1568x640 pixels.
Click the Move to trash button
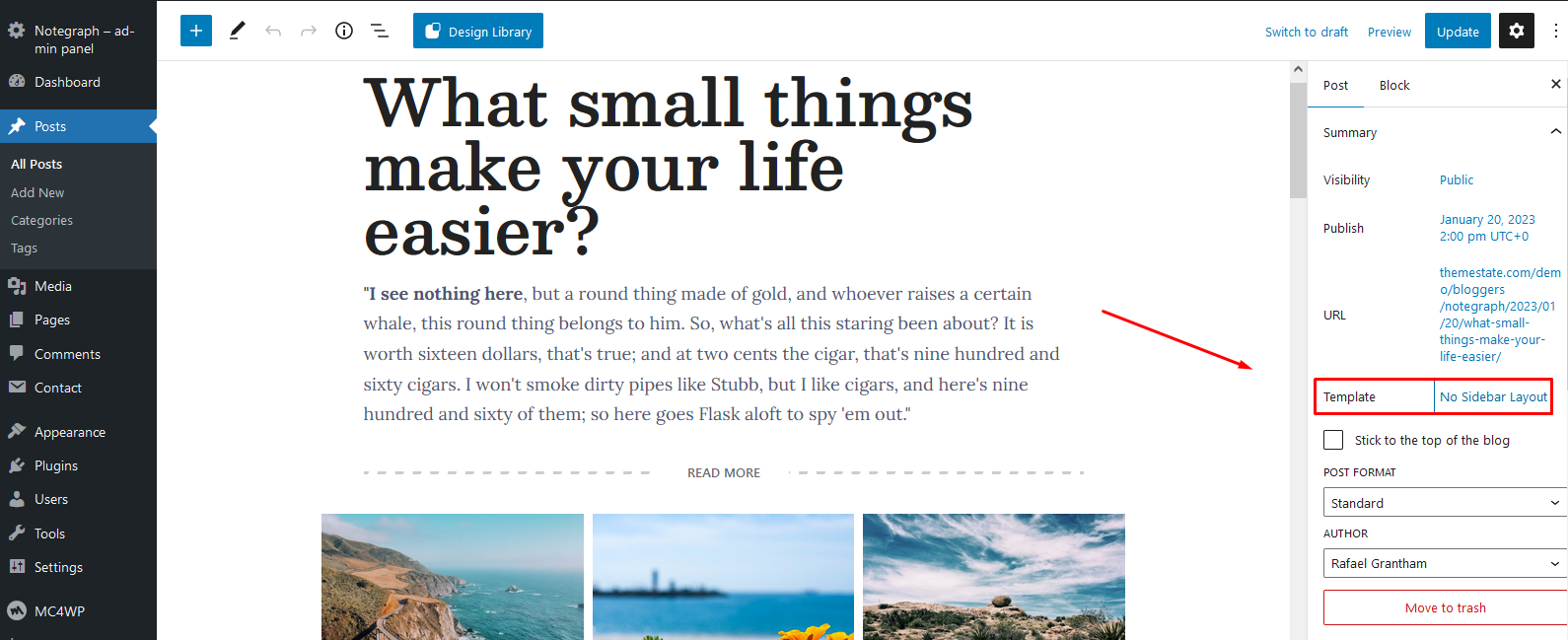click(x=1445, y=607)
